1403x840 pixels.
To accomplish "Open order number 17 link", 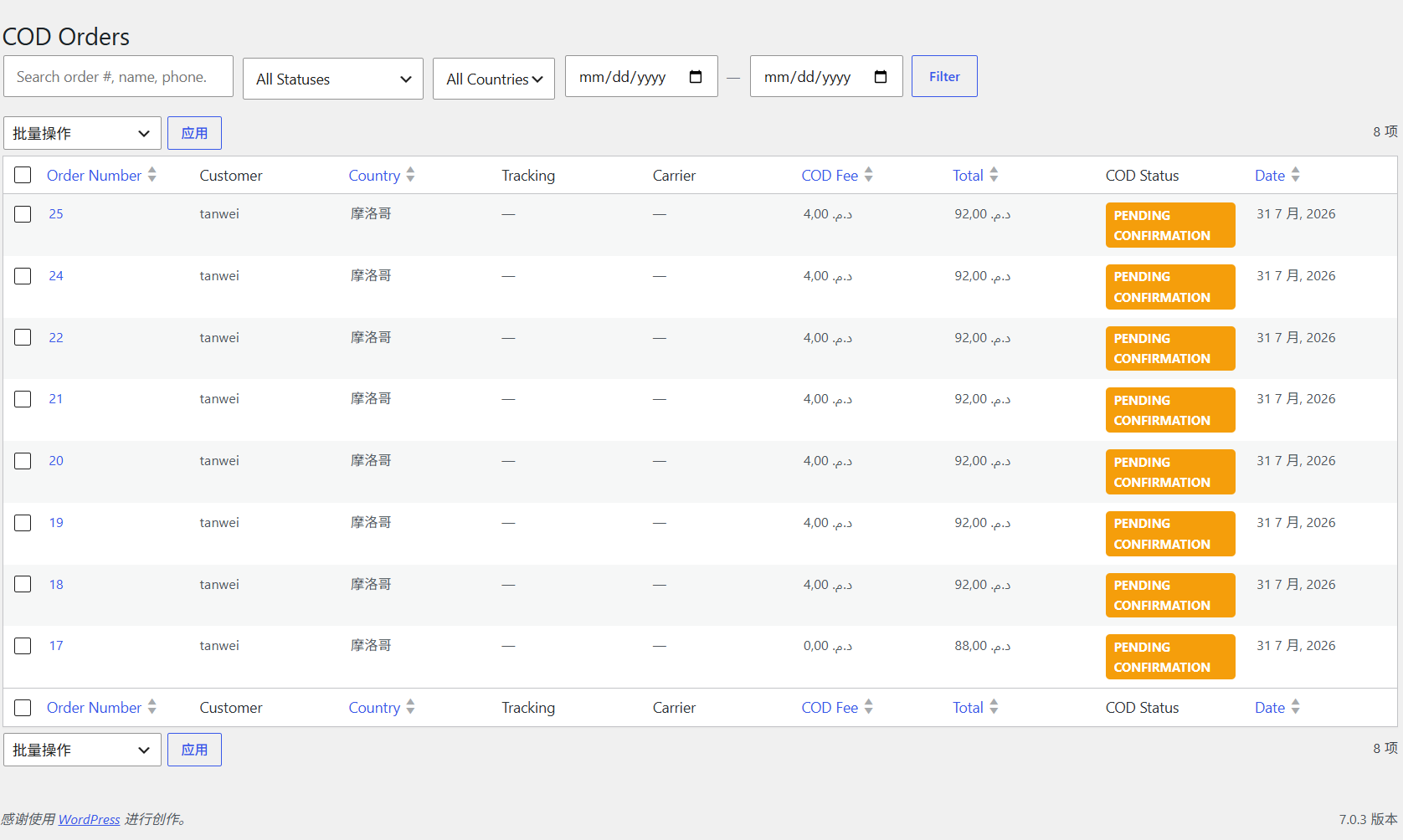I will 56,646.
